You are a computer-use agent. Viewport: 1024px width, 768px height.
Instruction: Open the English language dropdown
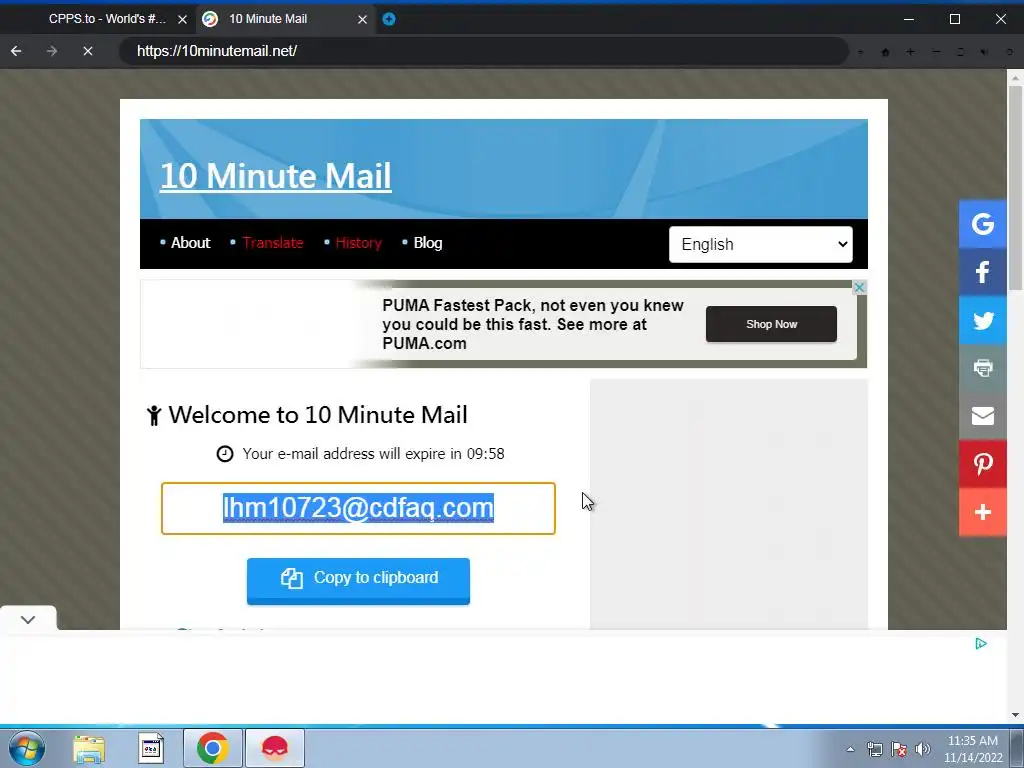coord(761,244)
